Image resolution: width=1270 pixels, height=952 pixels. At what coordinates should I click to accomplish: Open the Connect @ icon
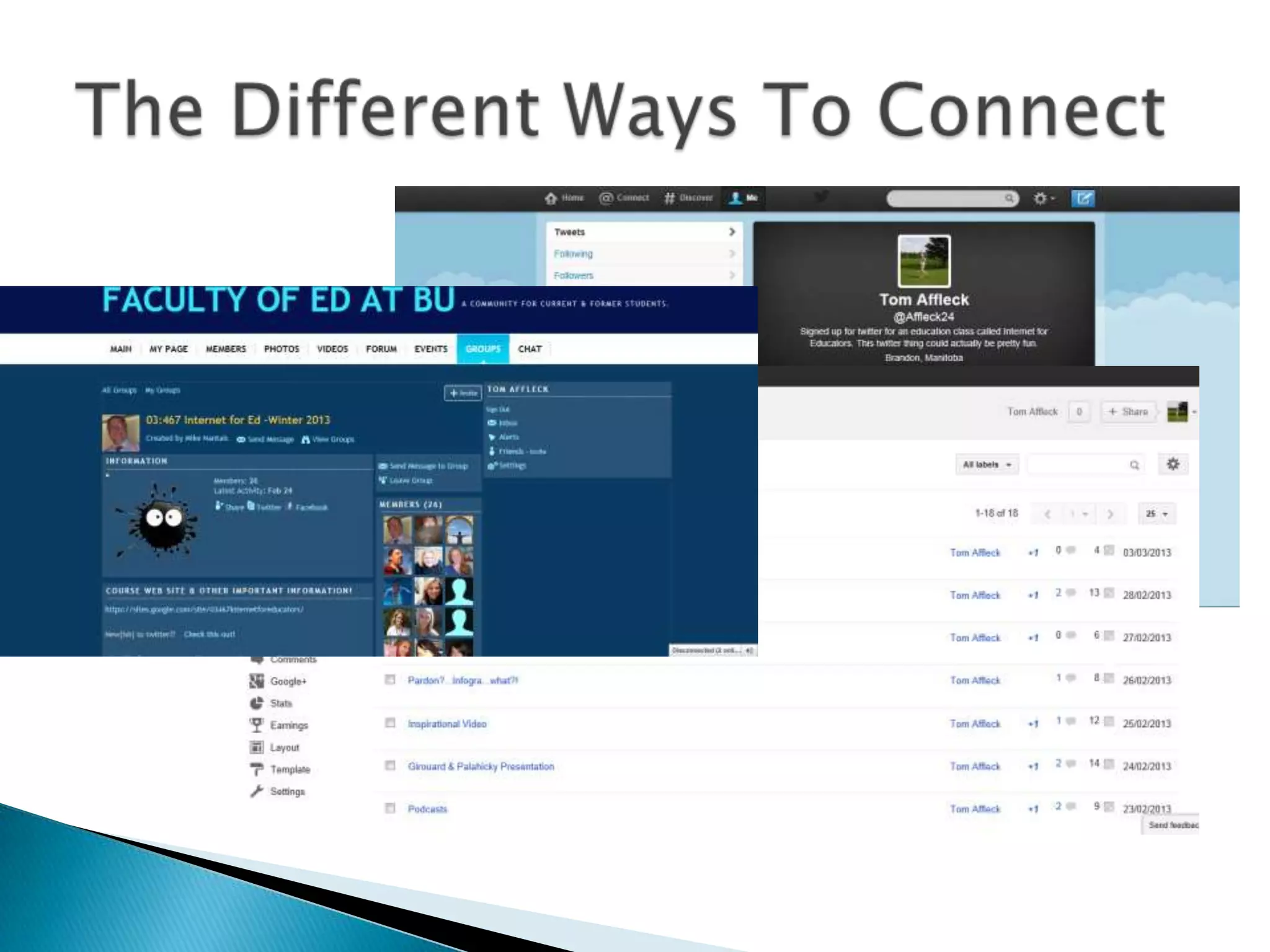606,198
